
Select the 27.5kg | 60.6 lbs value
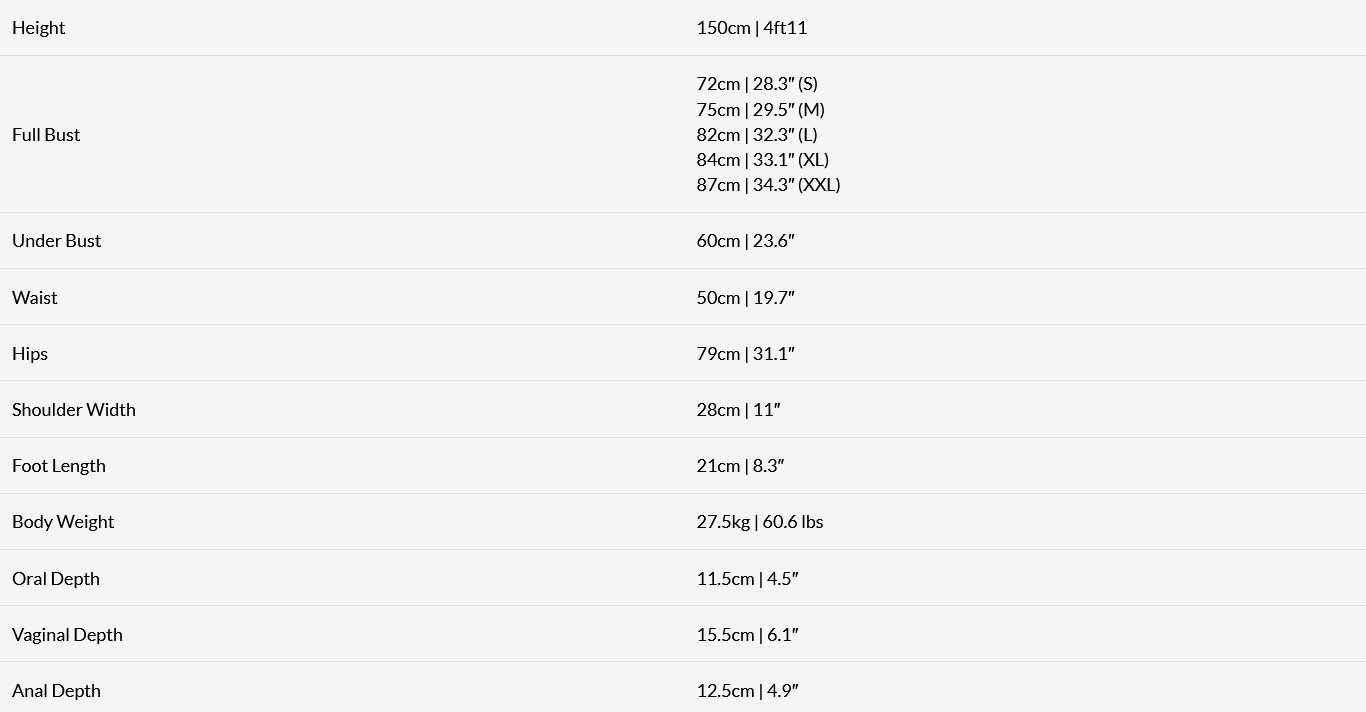pyautogui.click(x=759, y=522)
